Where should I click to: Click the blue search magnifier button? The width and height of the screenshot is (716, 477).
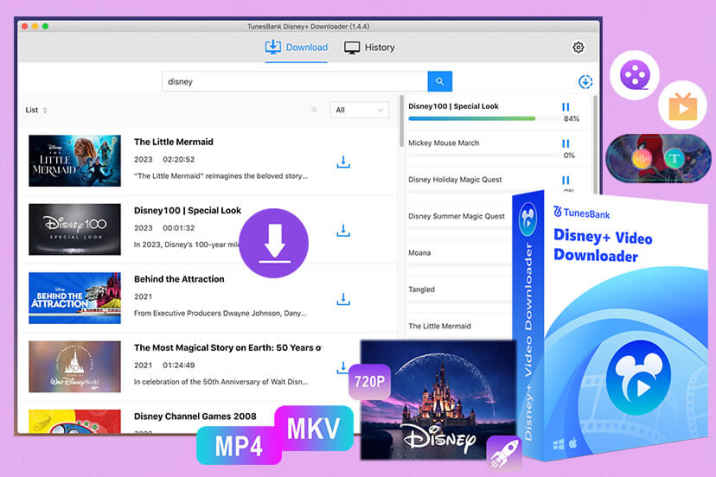click(439, 81)
